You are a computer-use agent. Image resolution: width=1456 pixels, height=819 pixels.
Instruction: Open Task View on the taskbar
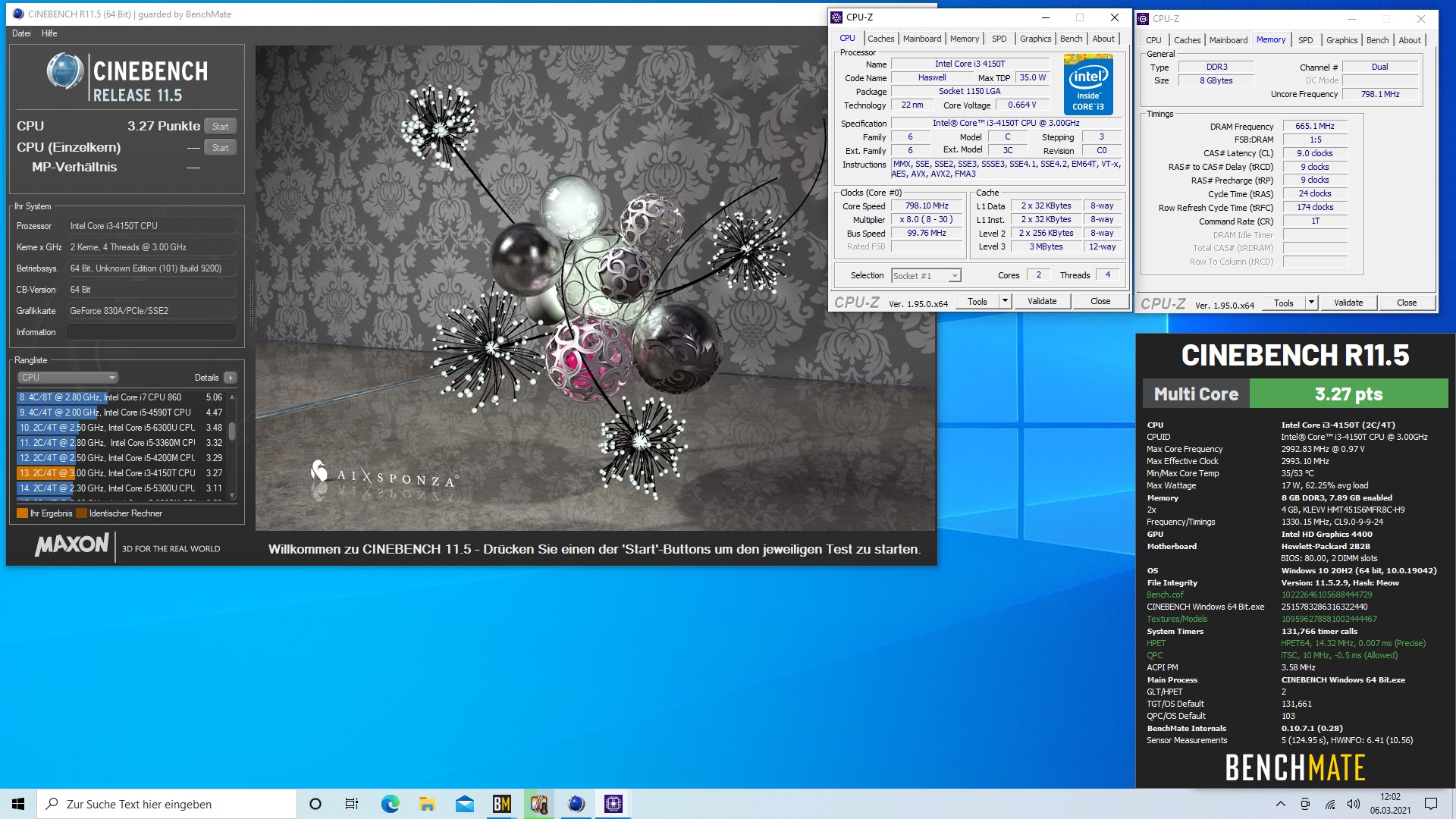click(x=352, y=804)
